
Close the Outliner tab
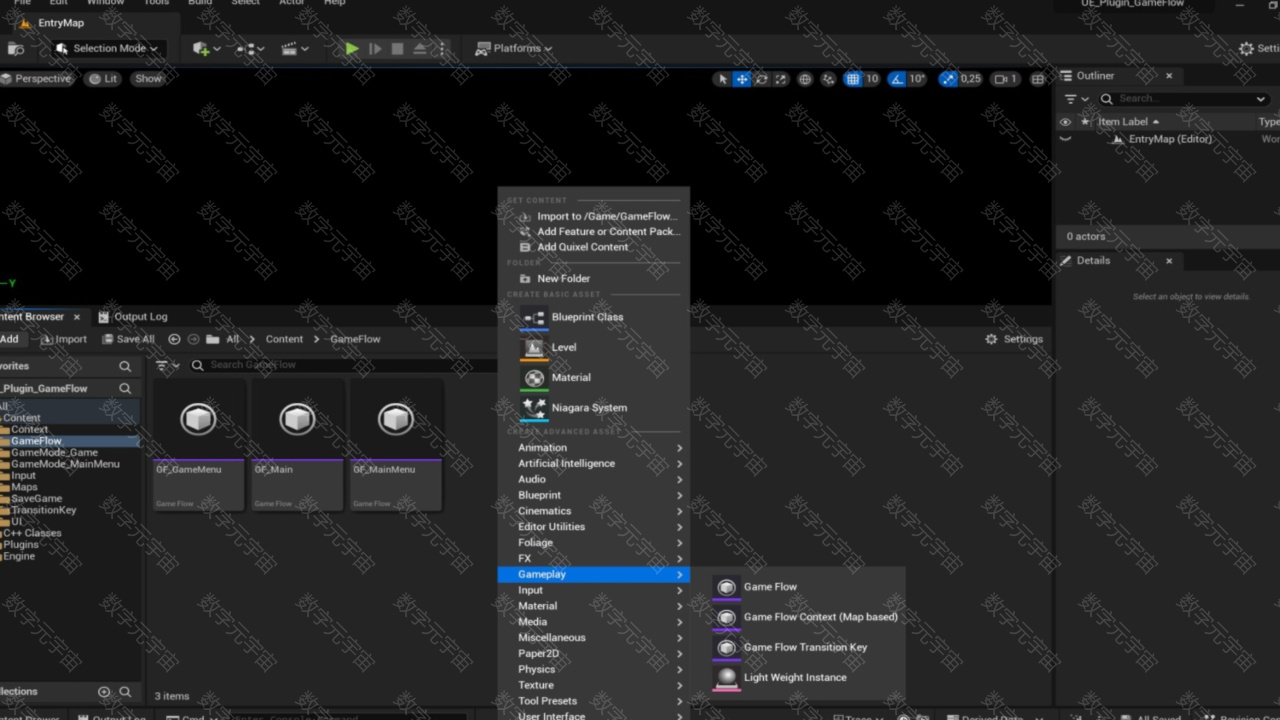pos(1169,76)
